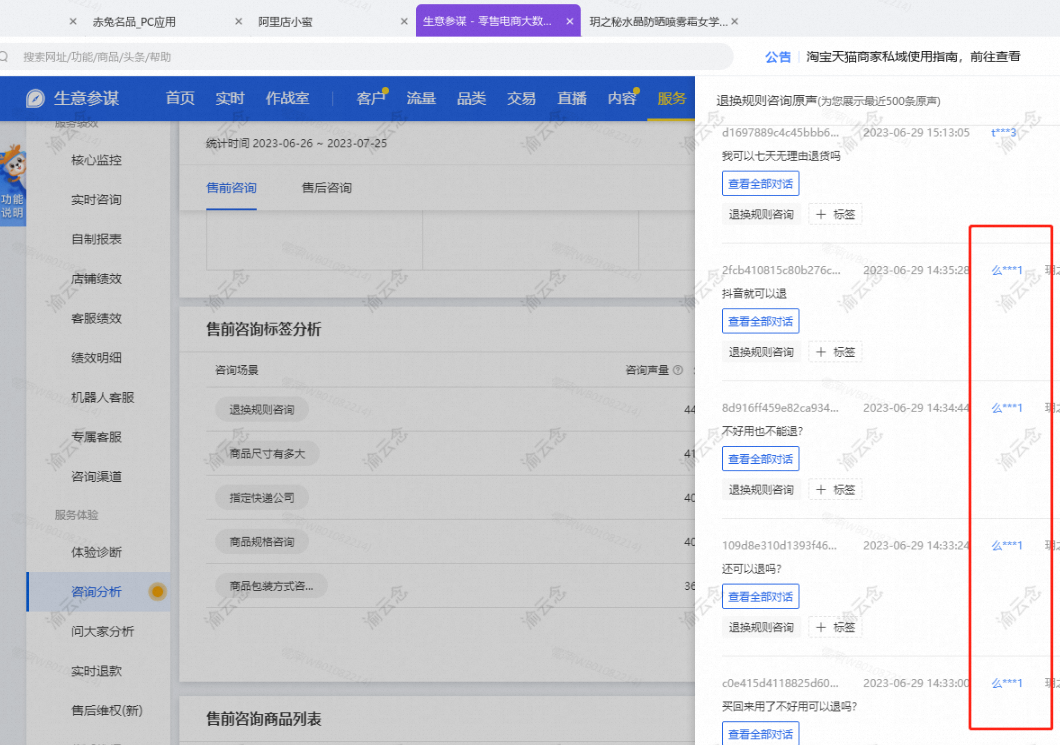Open 实时 navigation menu

coord(230,99)
